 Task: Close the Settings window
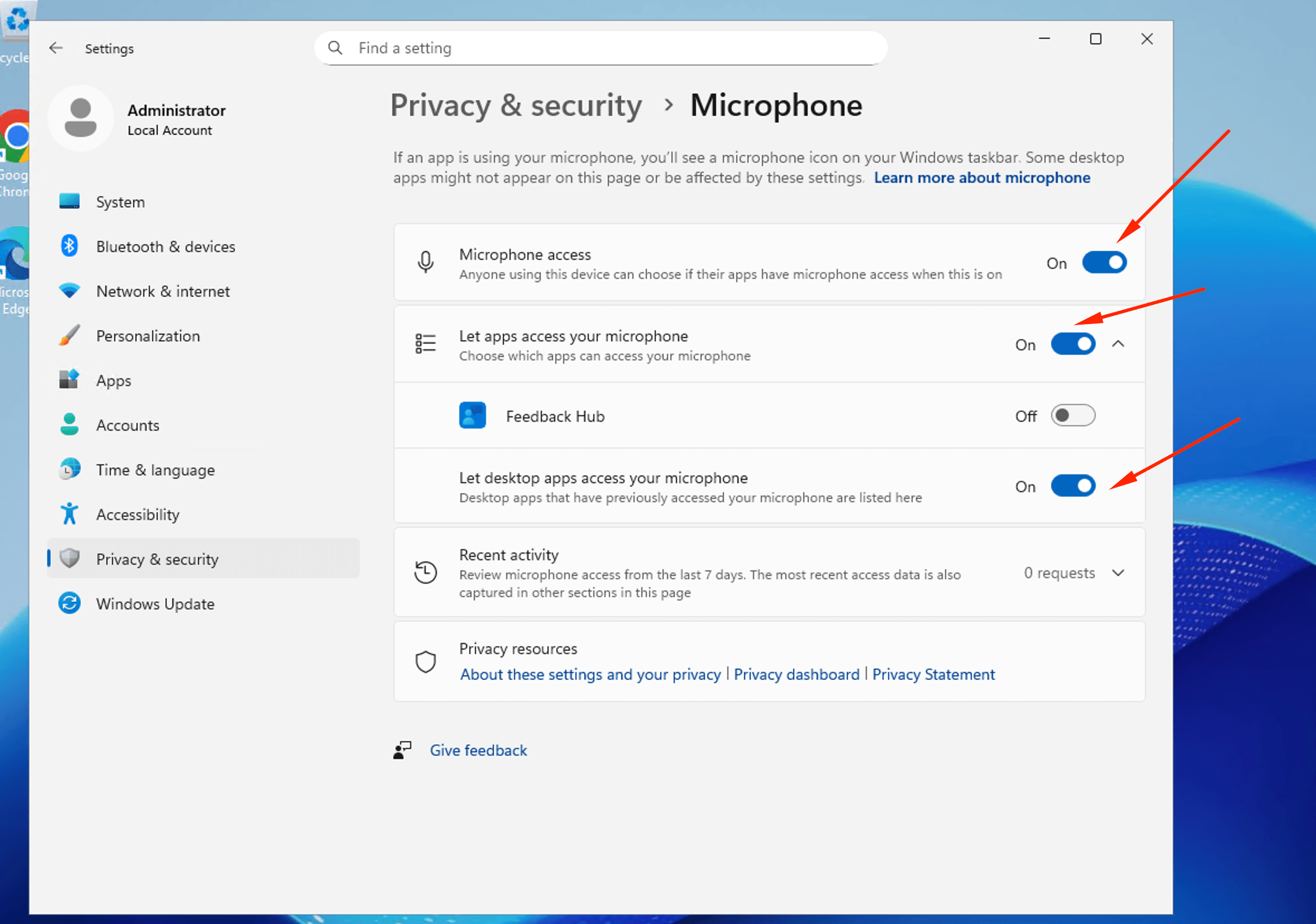click(x=1146, y=39)
